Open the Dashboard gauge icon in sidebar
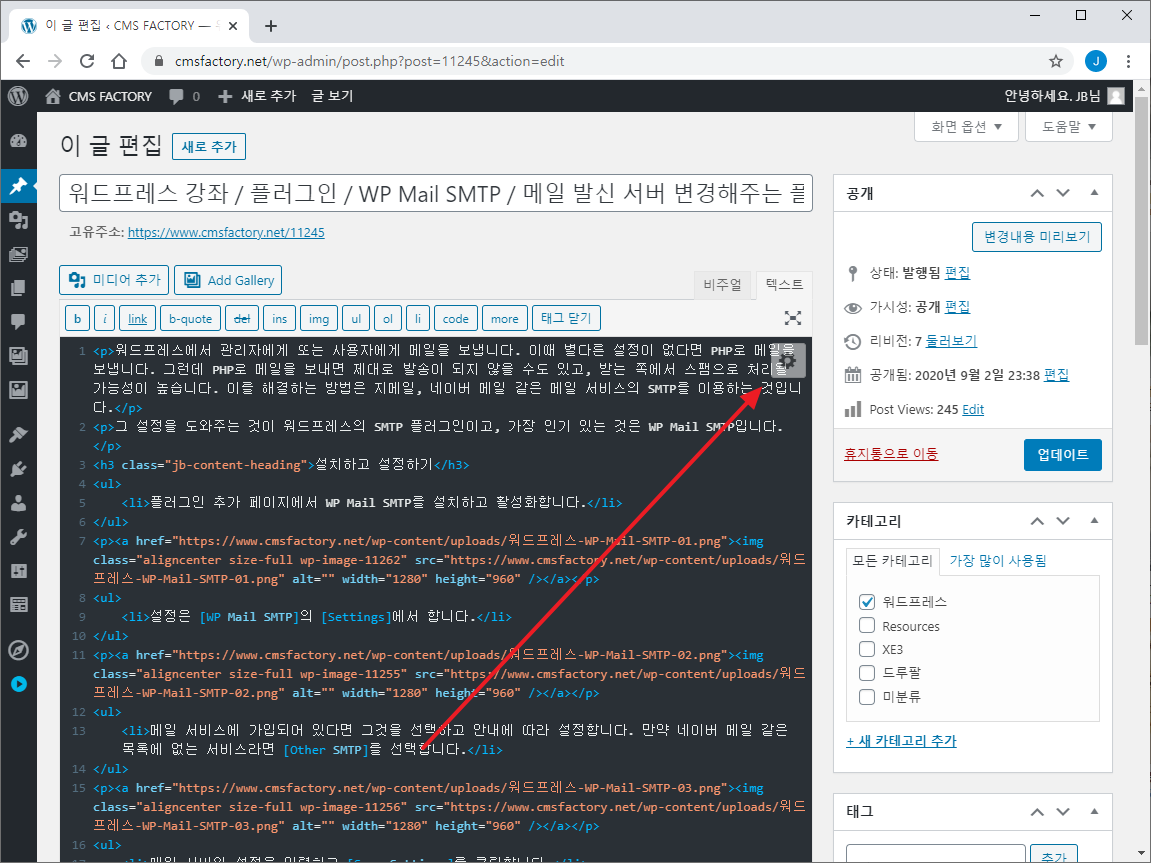This screenshot has height=863, width=1151. pos(18,141)
